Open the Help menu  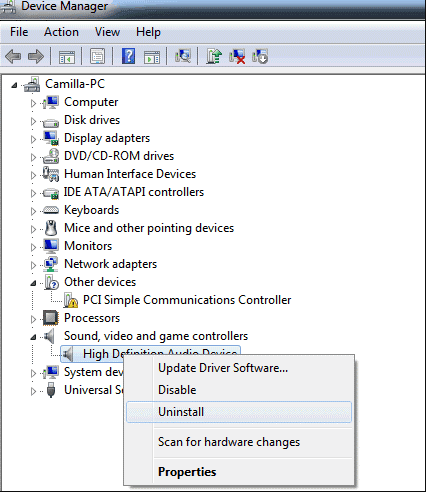(148, 32)
